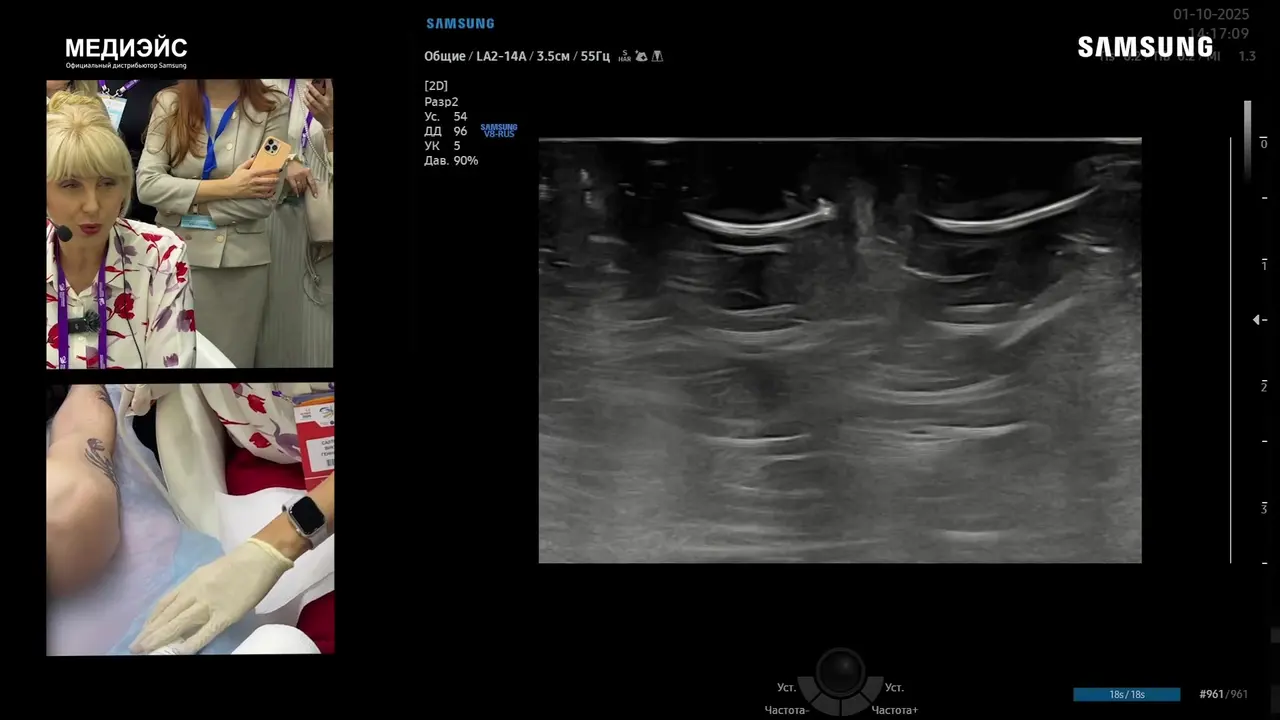Click the date 01-10-2025
Viewport: 1280px width, 720px height.
(x=1211, y=15)
